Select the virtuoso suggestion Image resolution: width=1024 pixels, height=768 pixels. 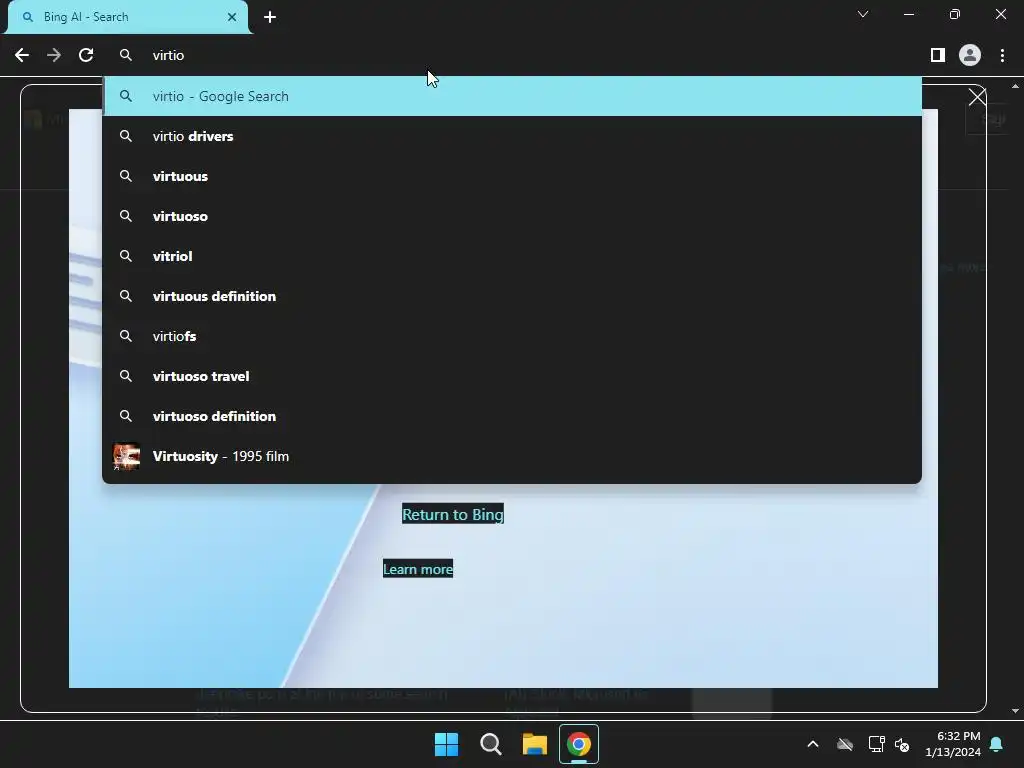(512, 216)
